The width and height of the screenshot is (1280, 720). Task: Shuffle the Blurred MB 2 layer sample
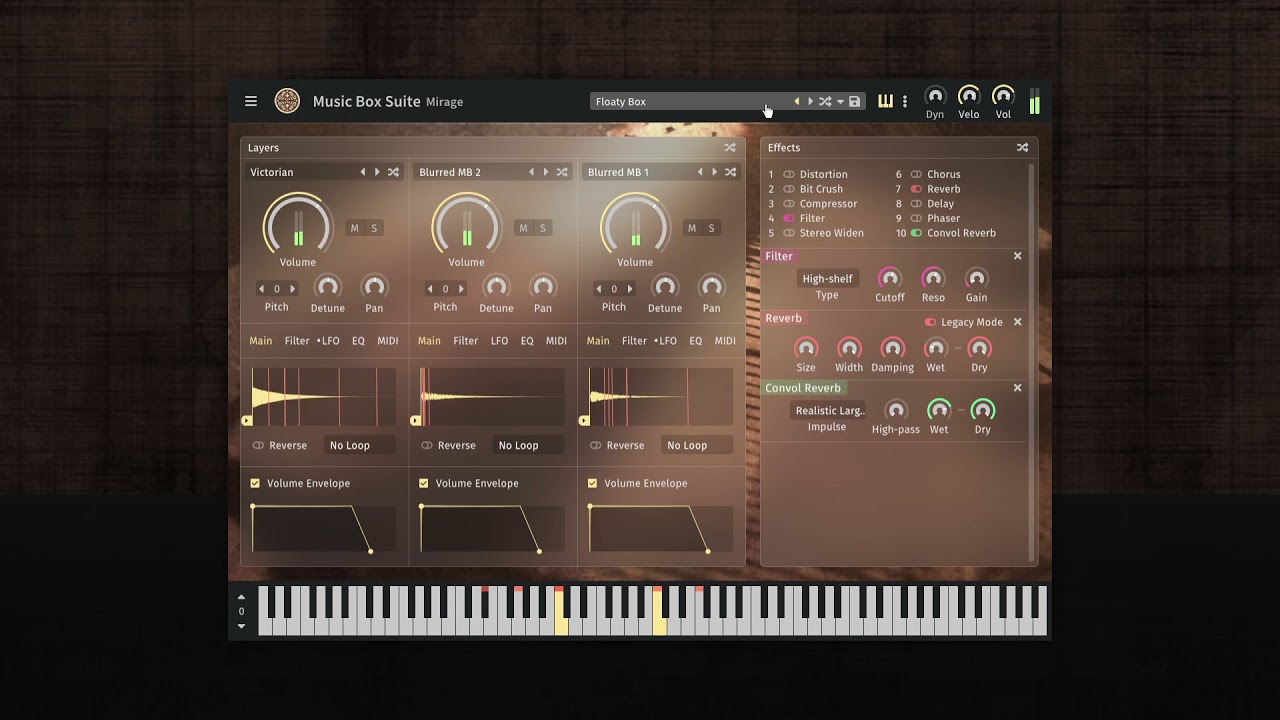click(562, 172)
